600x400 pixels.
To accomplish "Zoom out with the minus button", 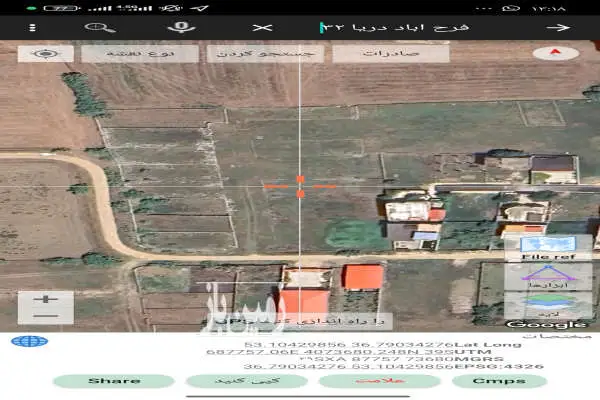I will [46, 316].
